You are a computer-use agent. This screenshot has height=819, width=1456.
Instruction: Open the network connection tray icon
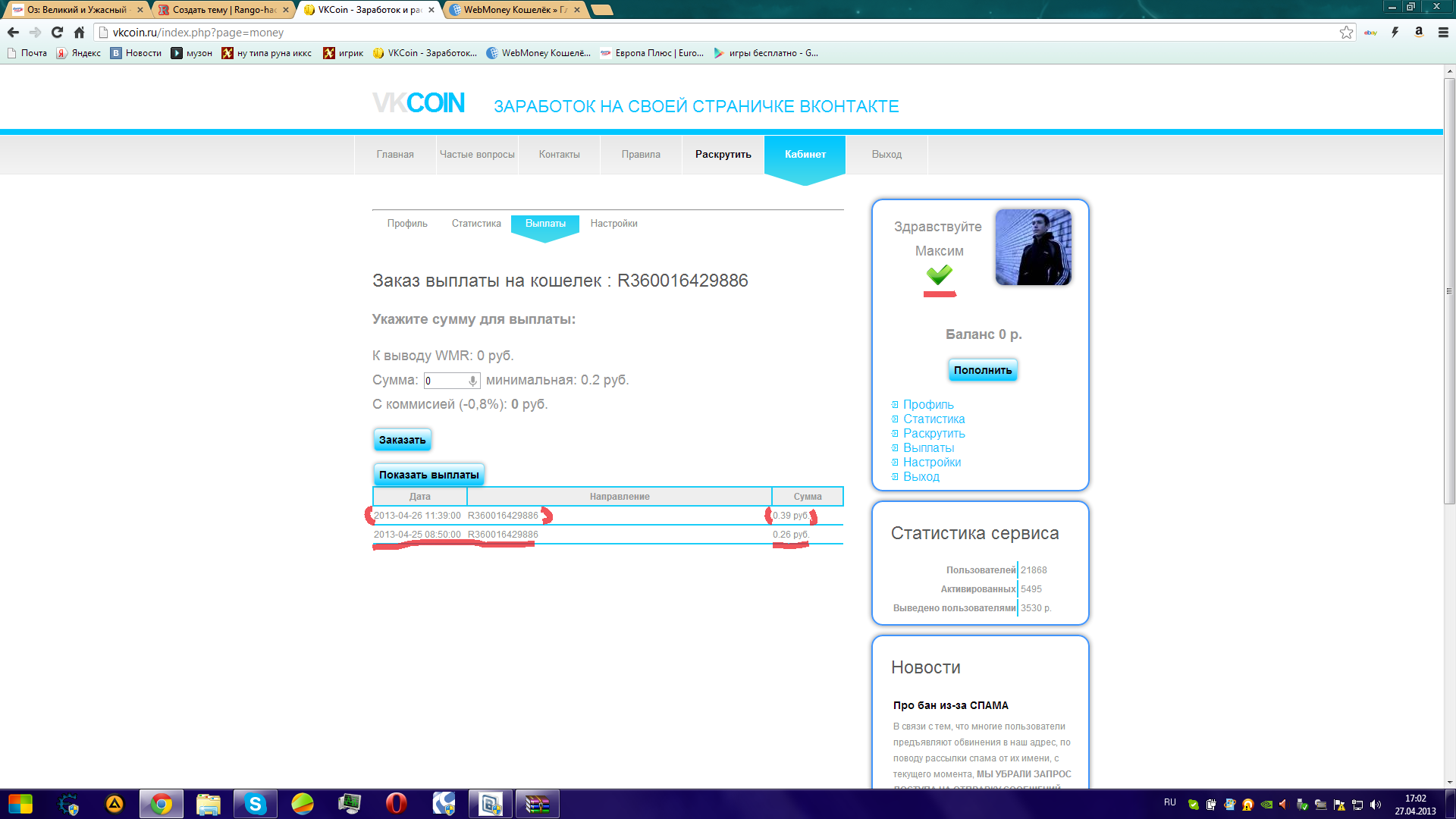(x=1357, y=805)
